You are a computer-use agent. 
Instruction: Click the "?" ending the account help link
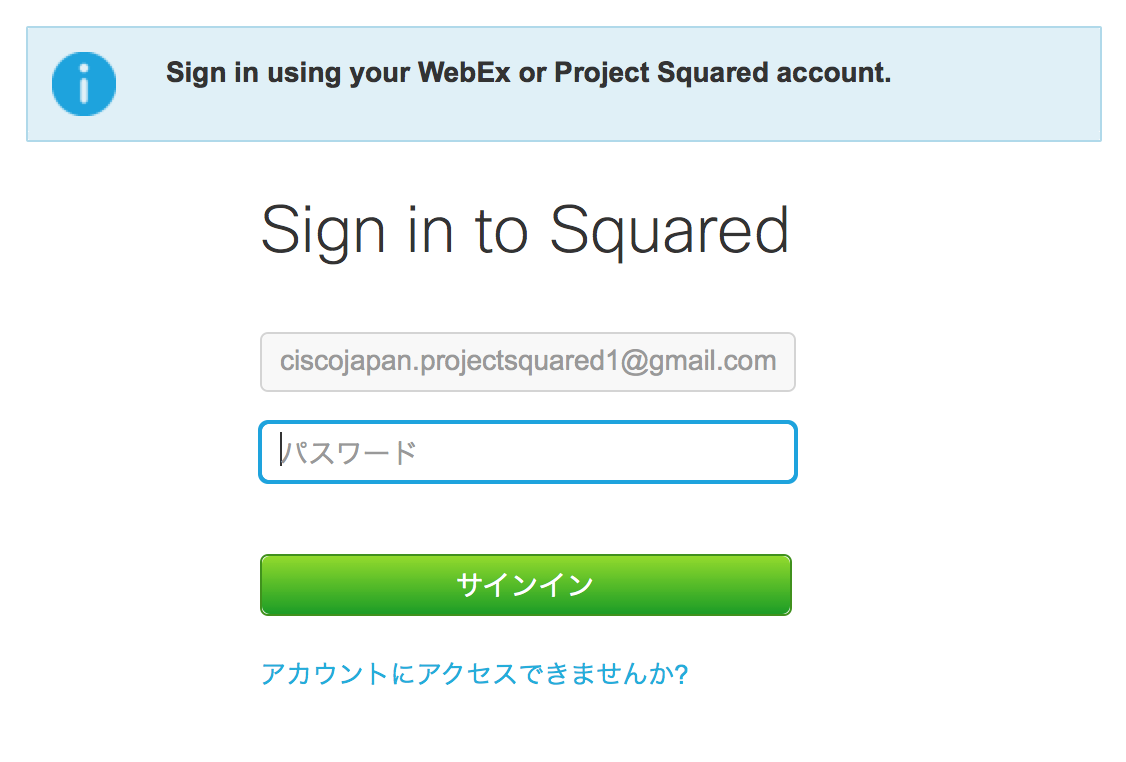pyautogui.click(x=681, y=674)
